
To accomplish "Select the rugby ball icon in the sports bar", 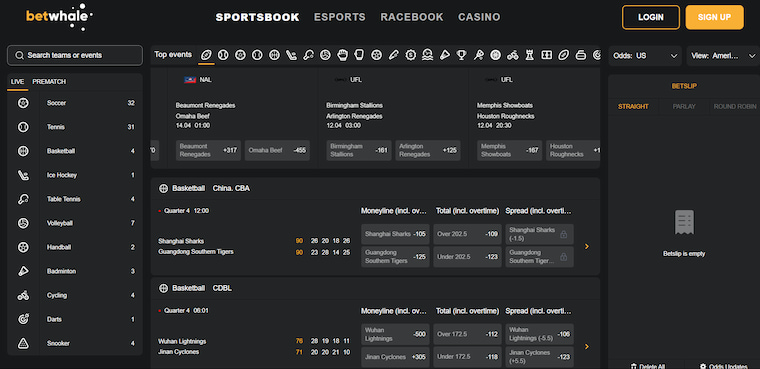I will tap(563, 55).
